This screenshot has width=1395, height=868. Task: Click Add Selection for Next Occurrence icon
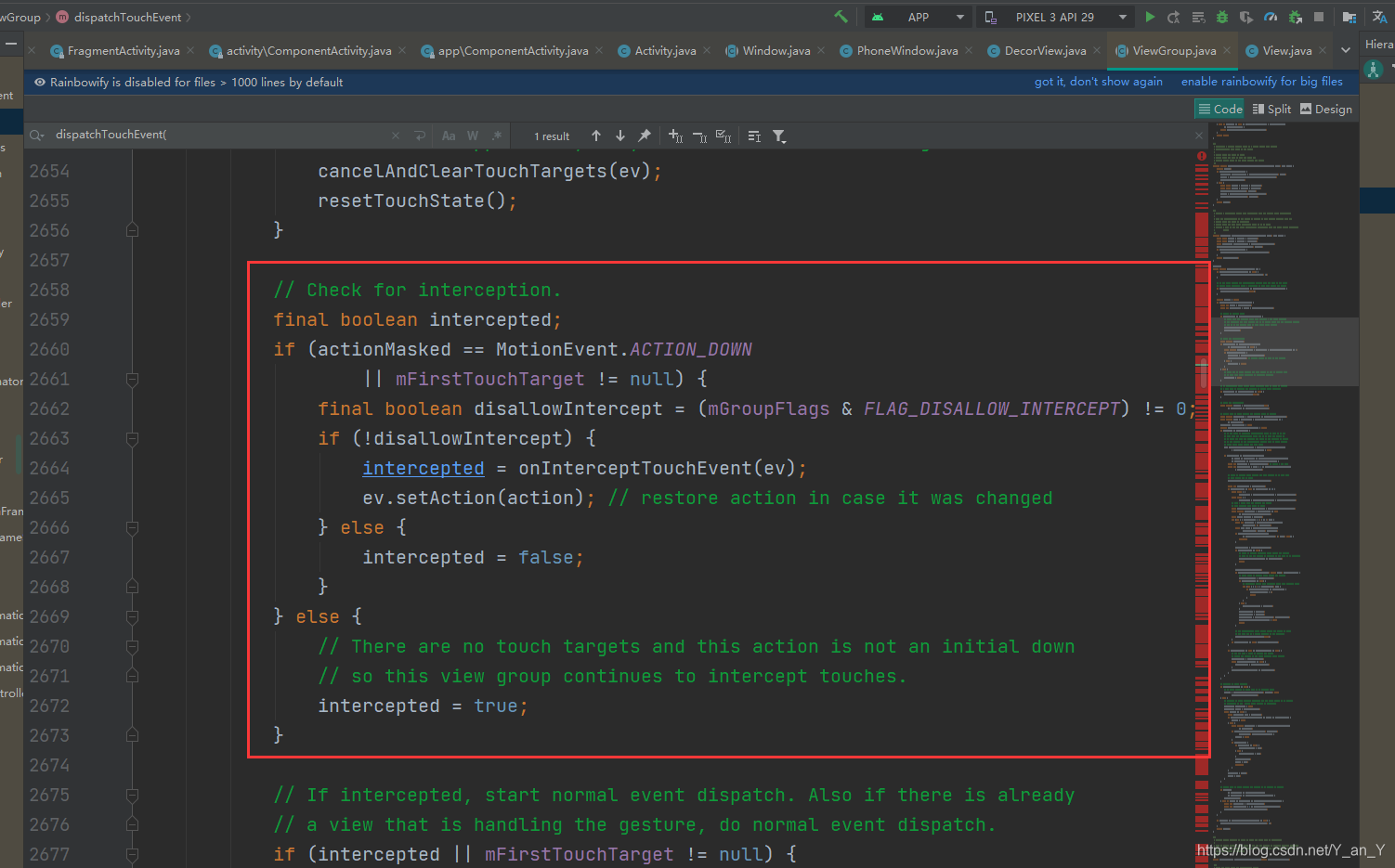click(676, 136)
